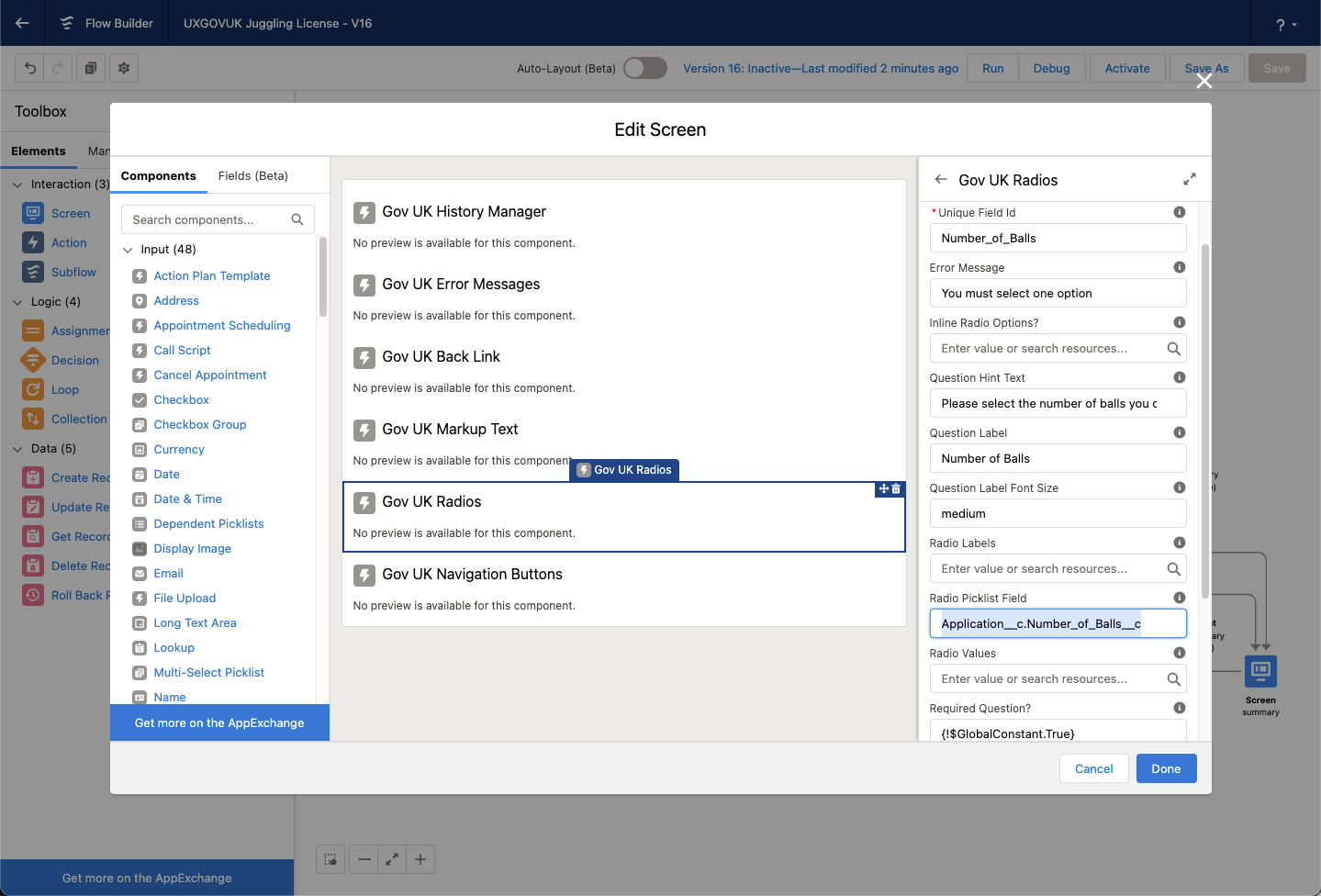Viewport: 1321px width, 896px height.
Task: Toggle the Auto-Layout (Beta) switch
Action: [644, 68]
